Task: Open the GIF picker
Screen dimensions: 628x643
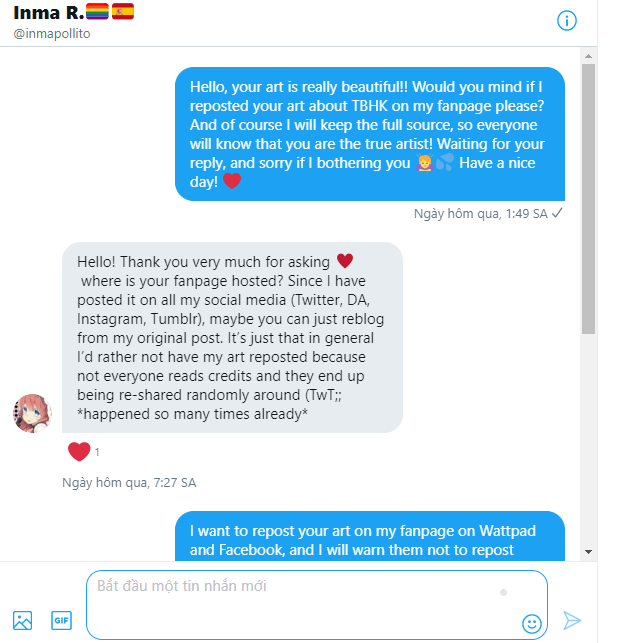Action: point(62,620)
